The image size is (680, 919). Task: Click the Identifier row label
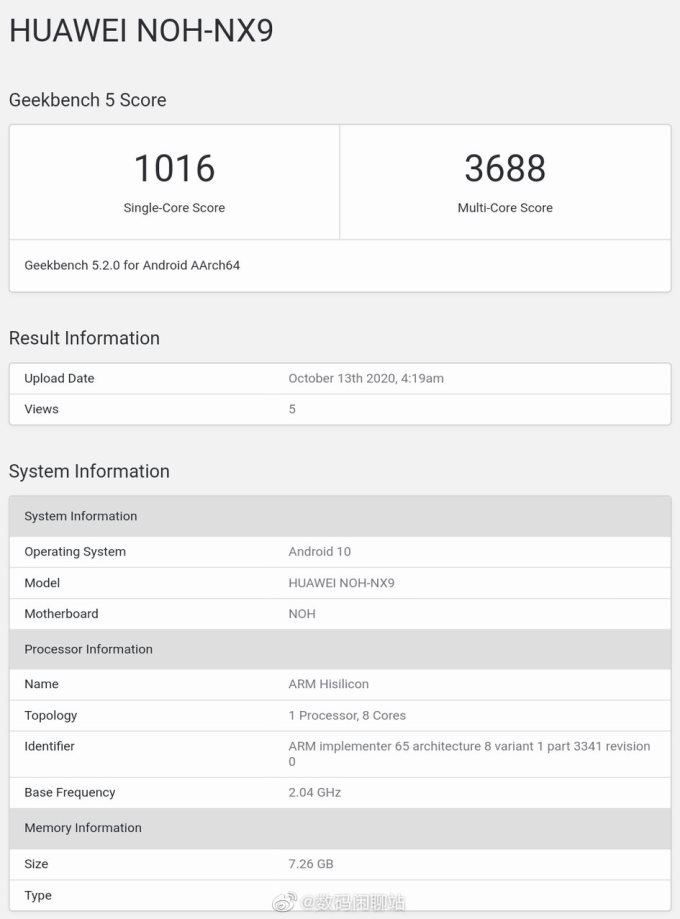(49, 746)
